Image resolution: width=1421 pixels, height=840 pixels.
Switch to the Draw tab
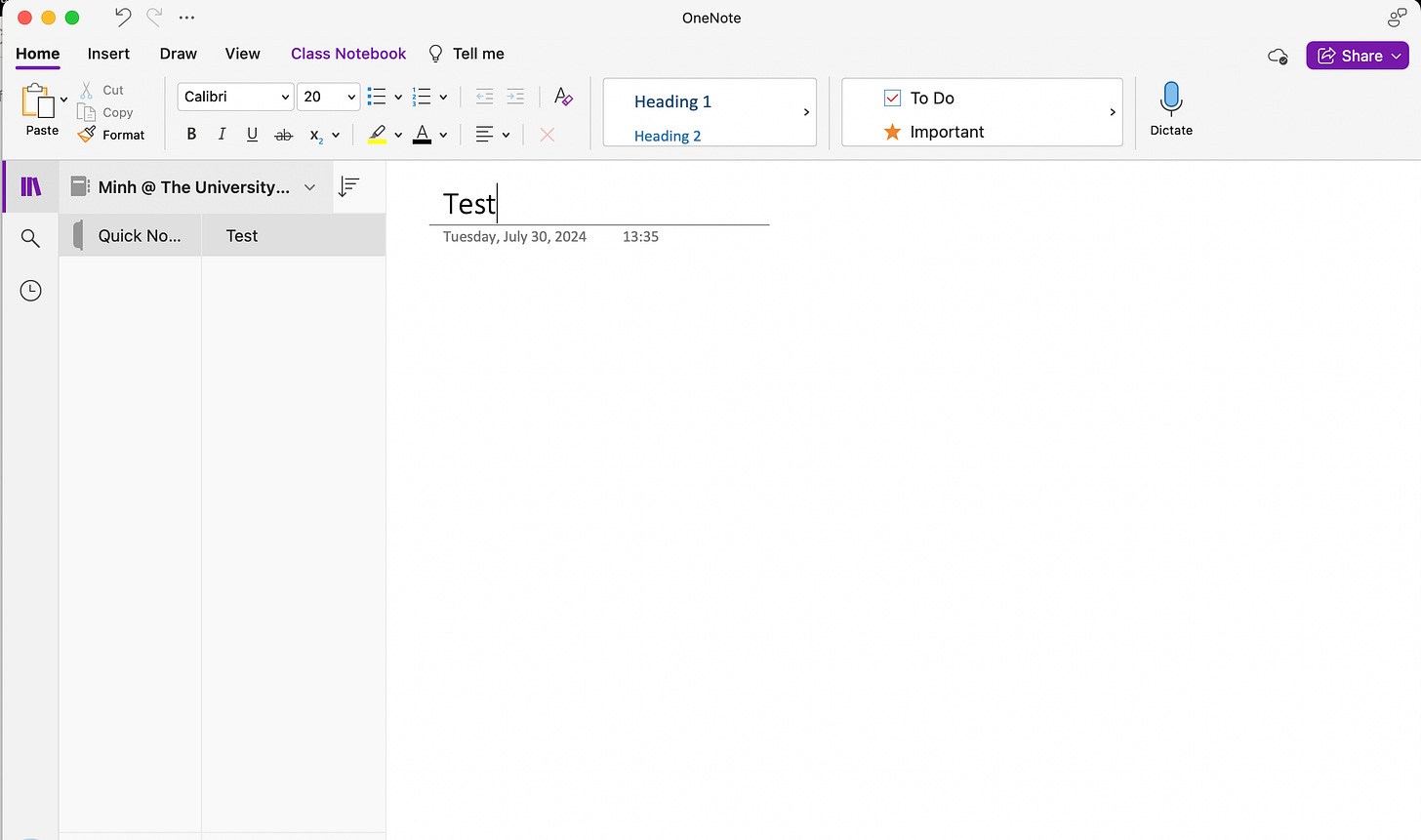179,54
